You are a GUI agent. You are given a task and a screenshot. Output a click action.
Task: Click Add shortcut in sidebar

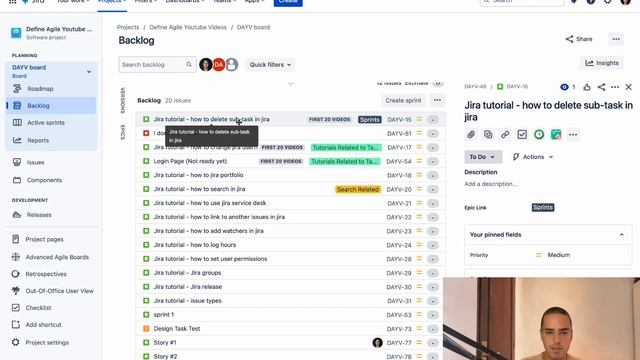[x=43, y=325]
